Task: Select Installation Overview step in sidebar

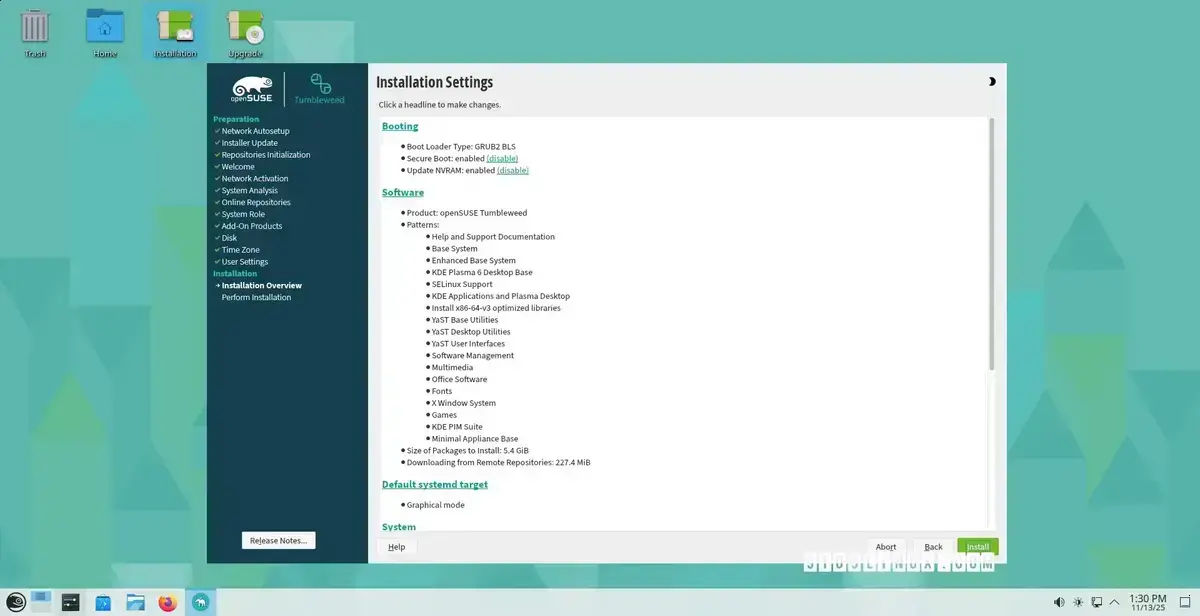Action: [x=261, y=285]
